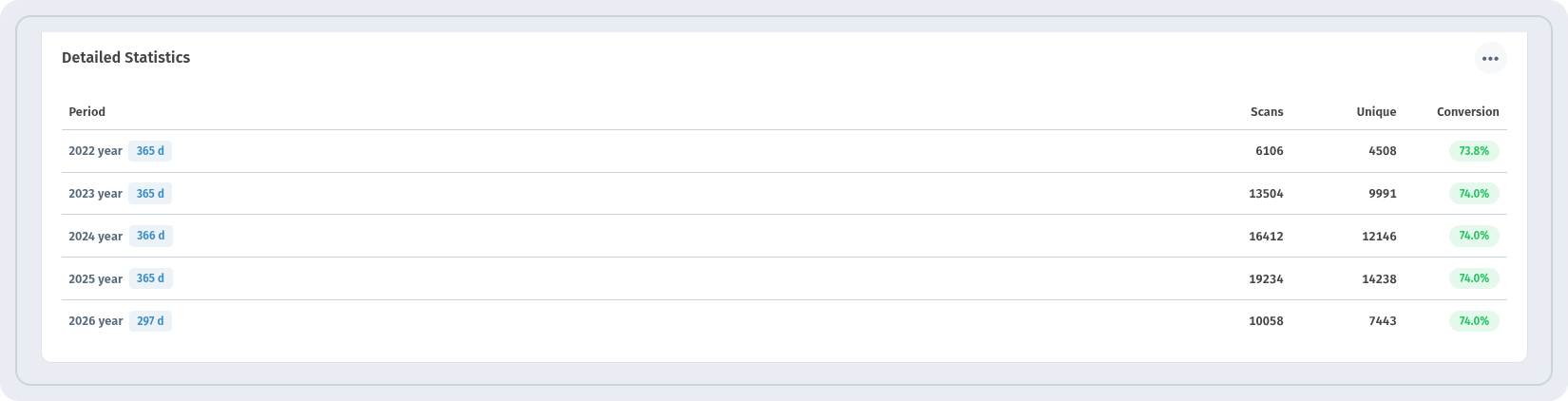Open the three-dot options menu
Screen dimensions: 1568x401
point(1490,58)
